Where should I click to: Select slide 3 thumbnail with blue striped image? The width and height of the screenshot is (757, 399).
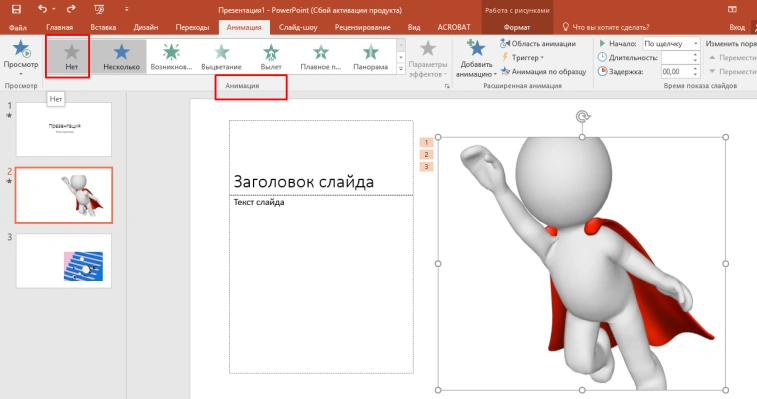[64, 261]
